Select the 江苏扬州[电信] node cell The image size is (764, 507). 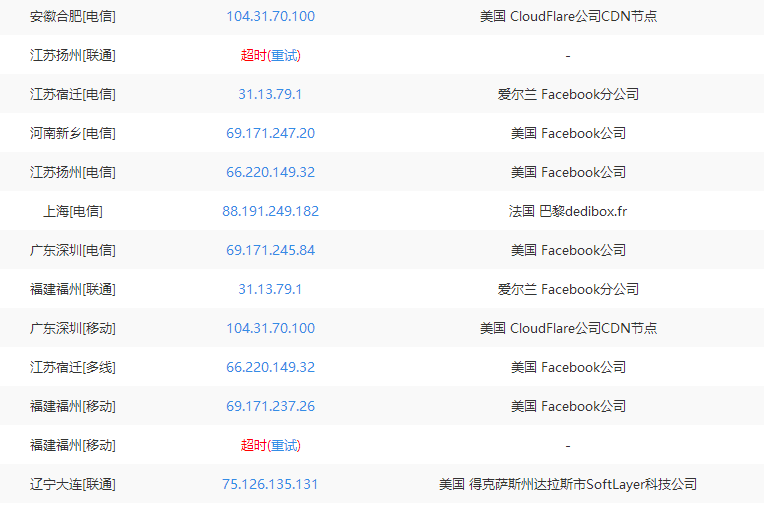coord(73,172)
